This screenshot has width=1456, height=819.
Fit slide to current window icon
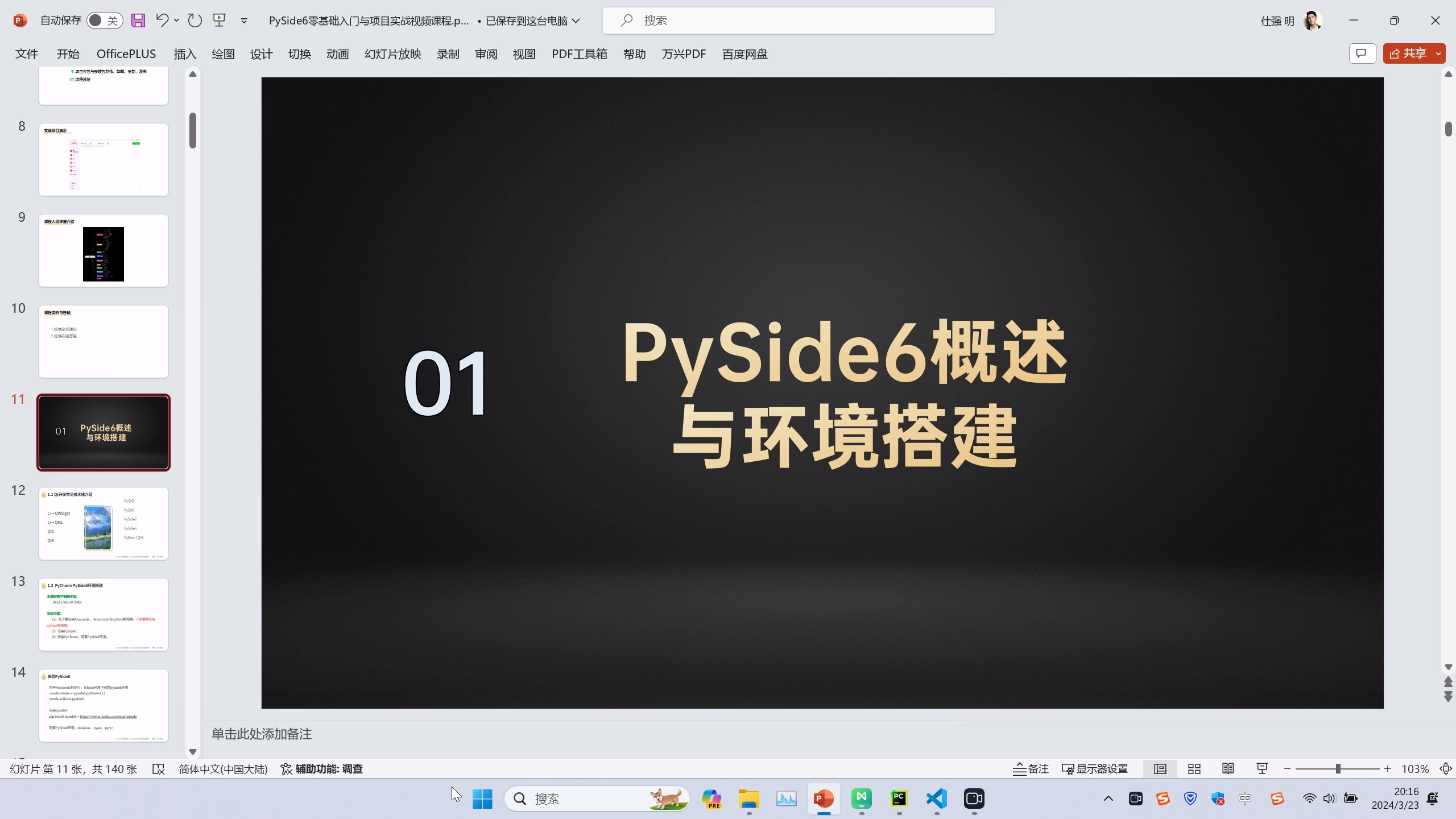point(1446,769)
